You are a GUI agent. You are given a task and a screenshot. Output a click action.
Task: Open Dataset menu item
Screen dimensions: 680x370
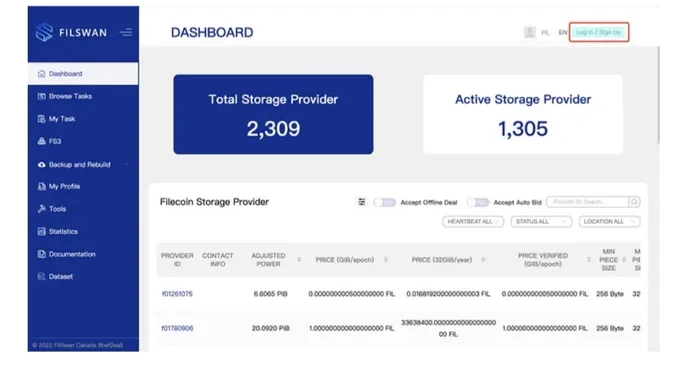pos(83,276)
